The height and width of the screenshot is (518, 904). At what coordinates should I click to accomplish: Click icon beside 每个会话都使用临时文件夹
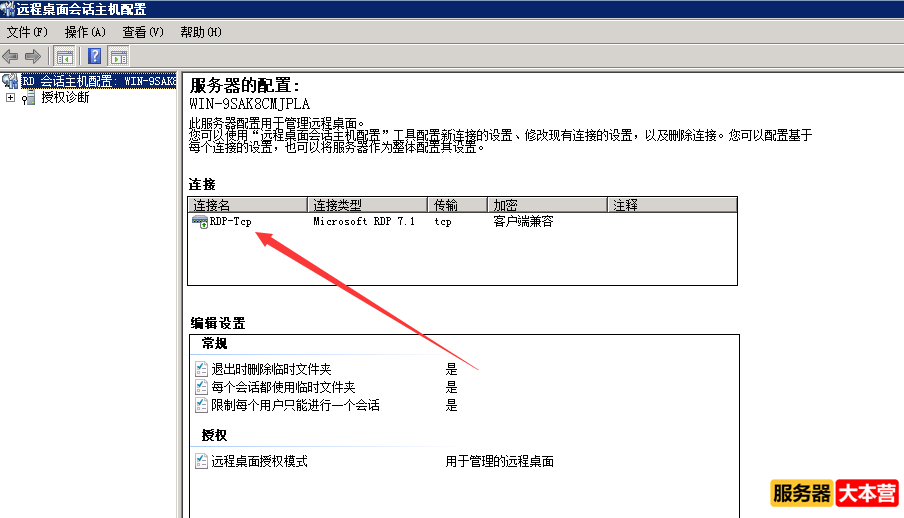pos(201,386)
